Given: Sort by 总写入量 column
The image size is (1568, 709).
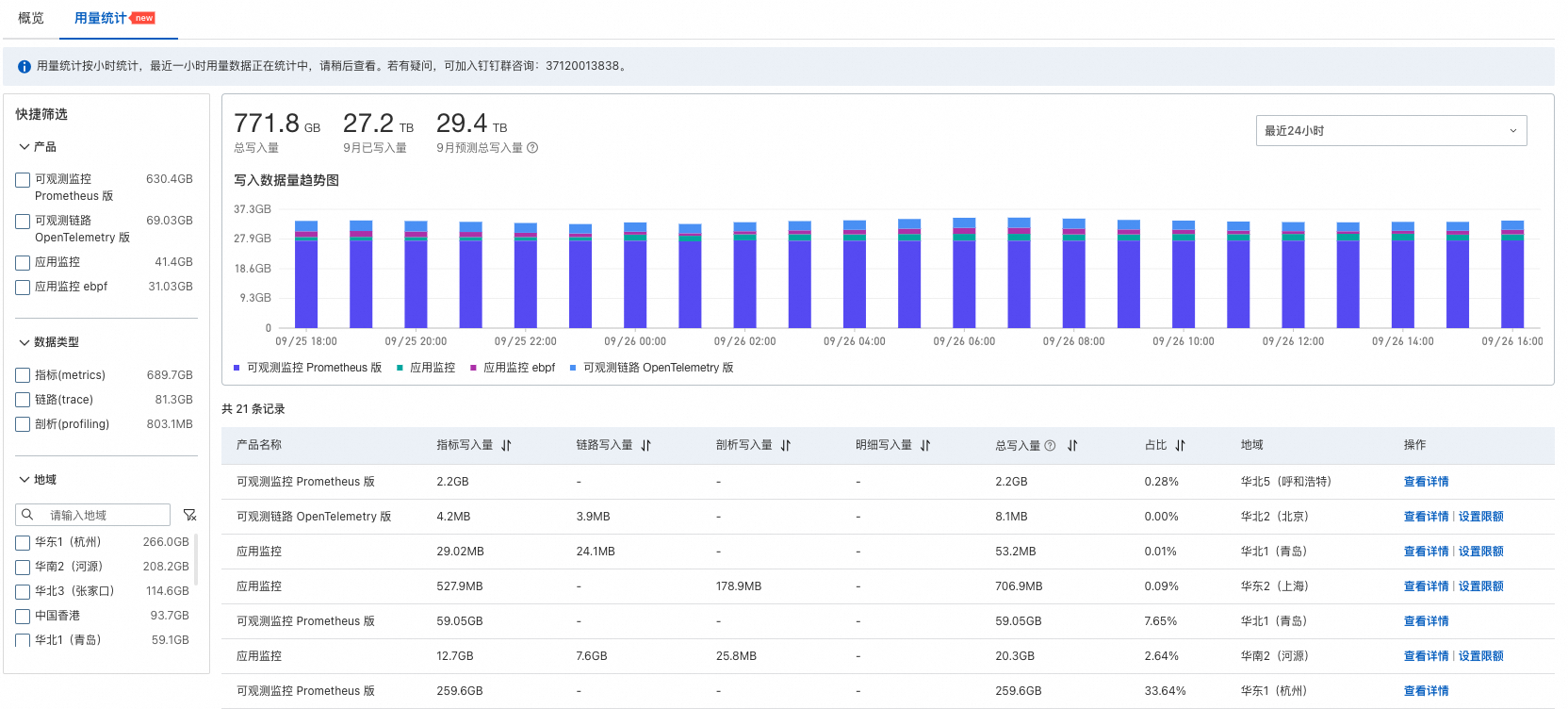Looking at the screenshot, I should (1072, 445).
